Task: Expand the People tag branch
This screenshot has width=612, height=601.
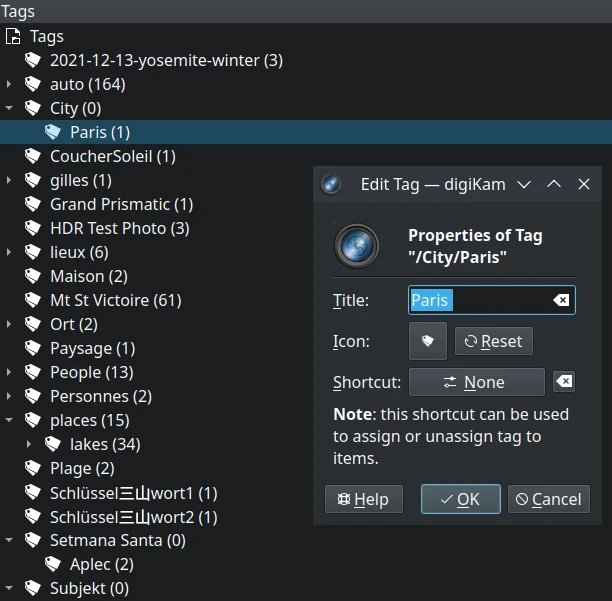Action: coord(9,372)
